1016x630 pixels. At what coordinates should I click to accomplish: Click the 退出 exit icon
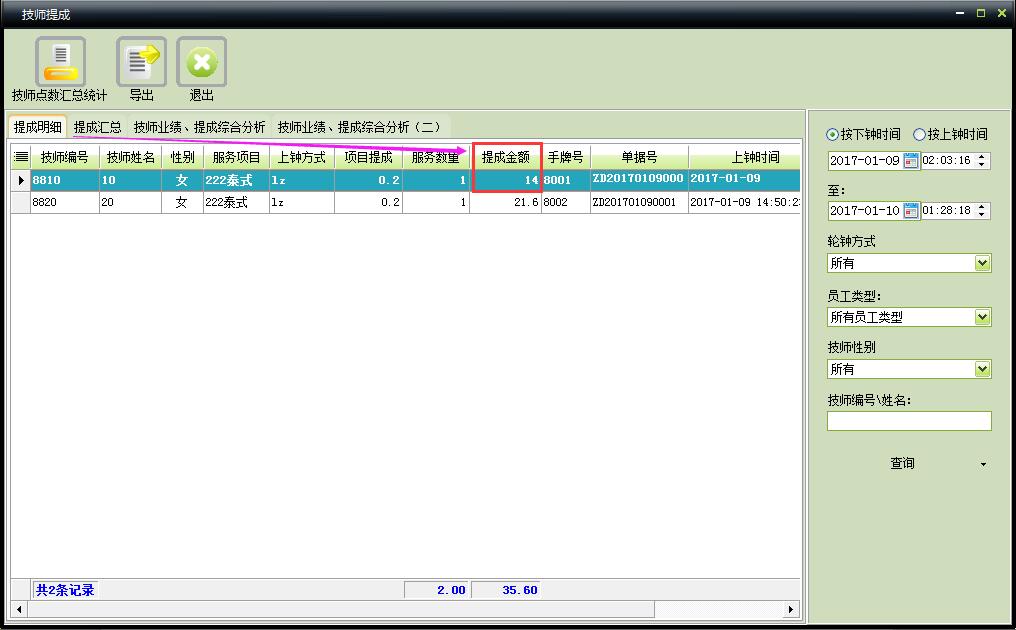(202, 62)
